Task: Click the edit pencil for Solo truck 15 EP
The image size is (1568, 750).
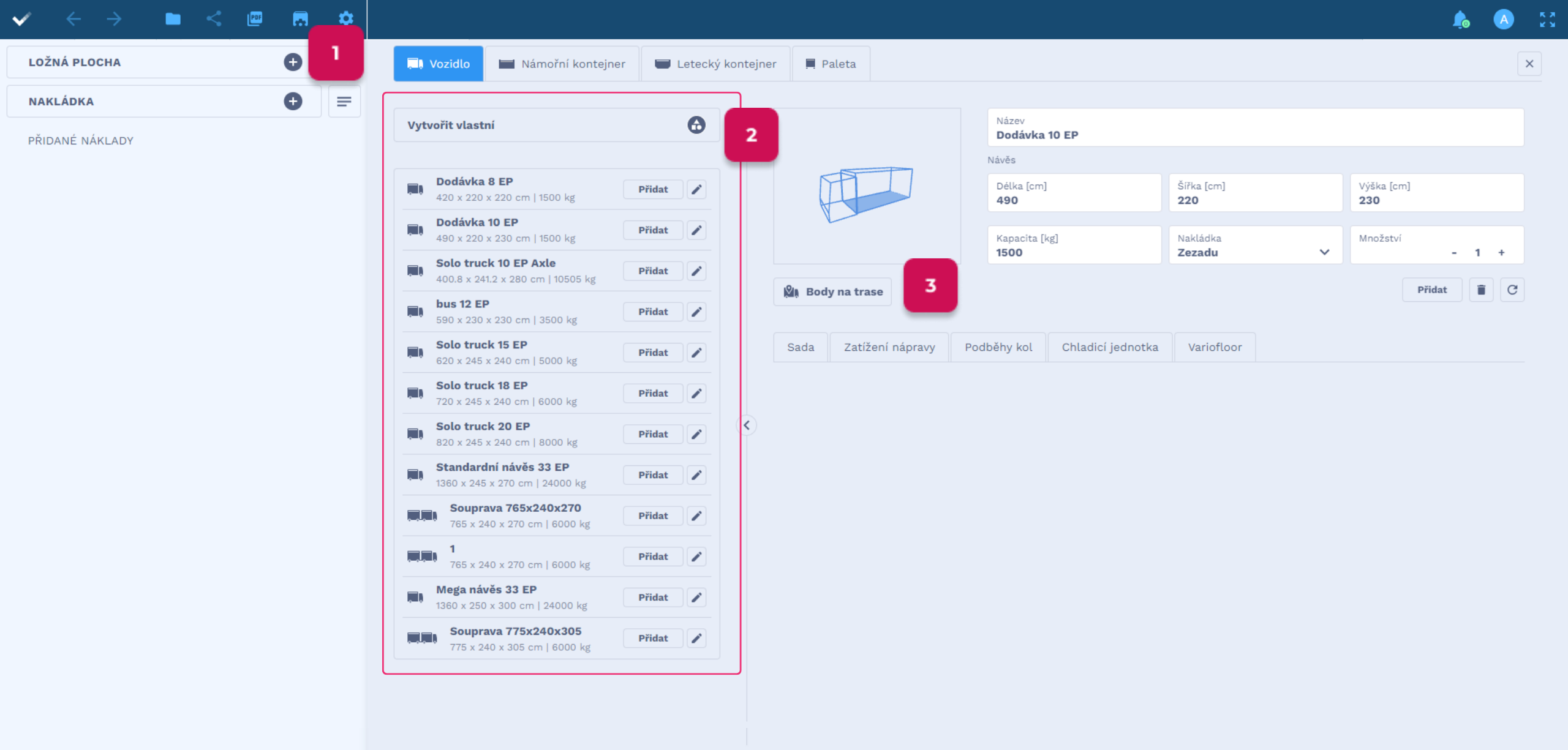Action: (696, 353)
